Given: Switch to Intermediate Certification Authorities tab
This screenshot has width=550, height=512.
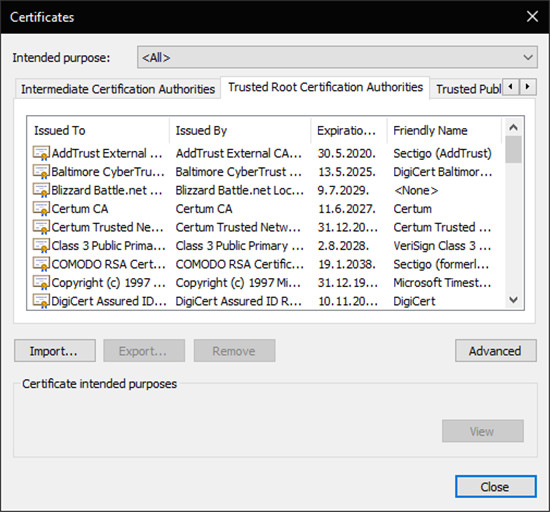Looking at the screenshot, I should (x=118, y=89).
